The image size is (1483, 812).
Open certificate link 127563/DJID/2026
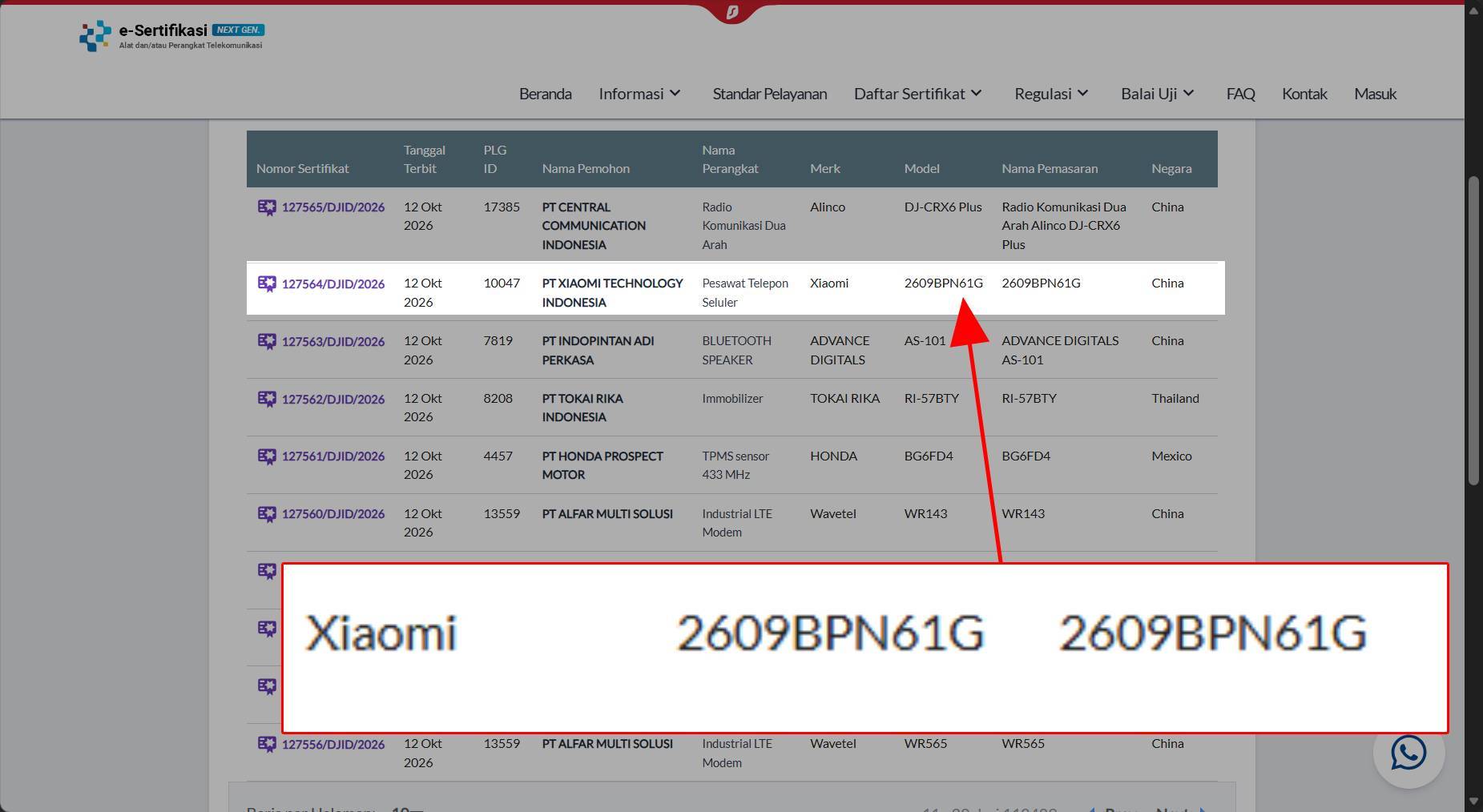pos(333,341)
